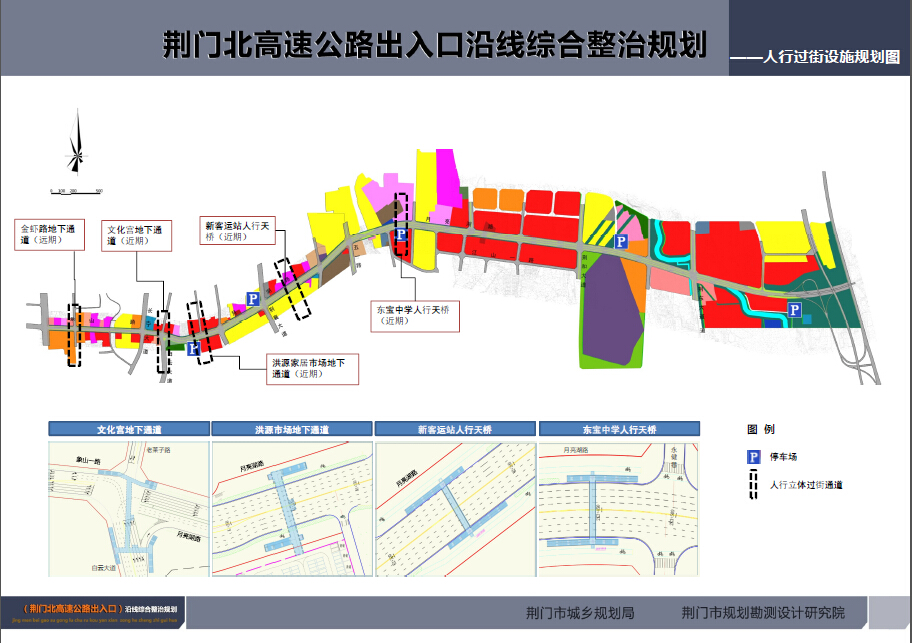Open the 文化宫地下通道 detail diagram thumbnail
The image size is (912, 643).
pyautogui.click(x=129, y=507)
